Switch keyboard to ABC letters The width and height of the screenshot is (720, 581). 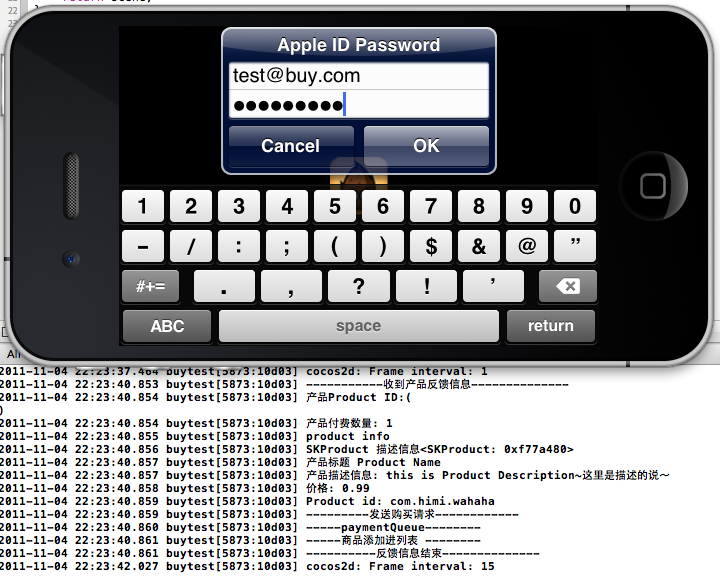[x=167, y=327]
